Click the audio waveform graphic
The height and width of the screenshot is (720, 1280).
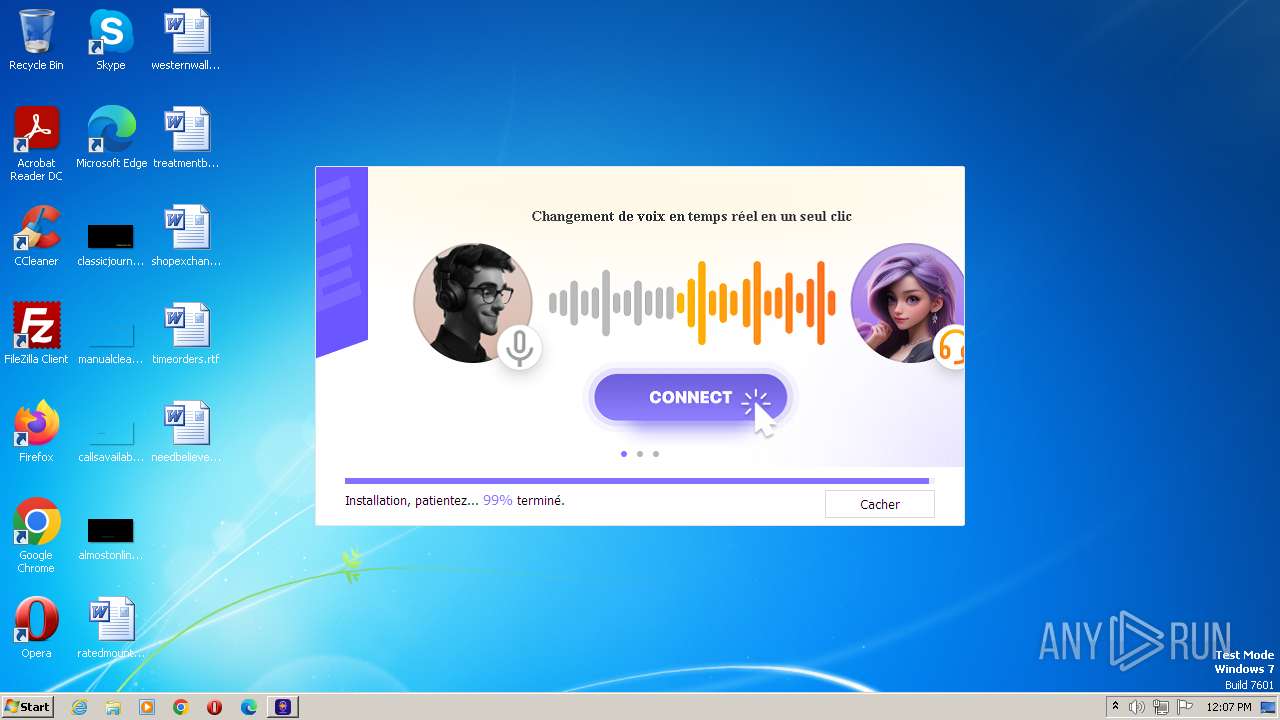692,303
